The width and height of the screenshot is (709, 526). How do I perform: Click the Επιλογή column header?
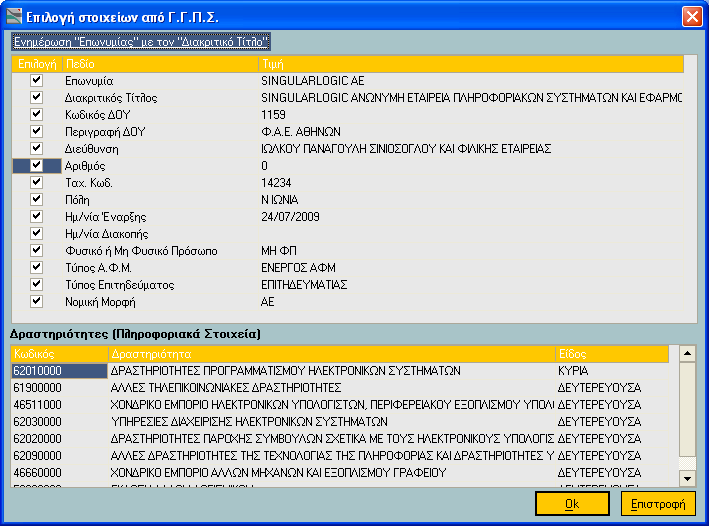(37, 64)
